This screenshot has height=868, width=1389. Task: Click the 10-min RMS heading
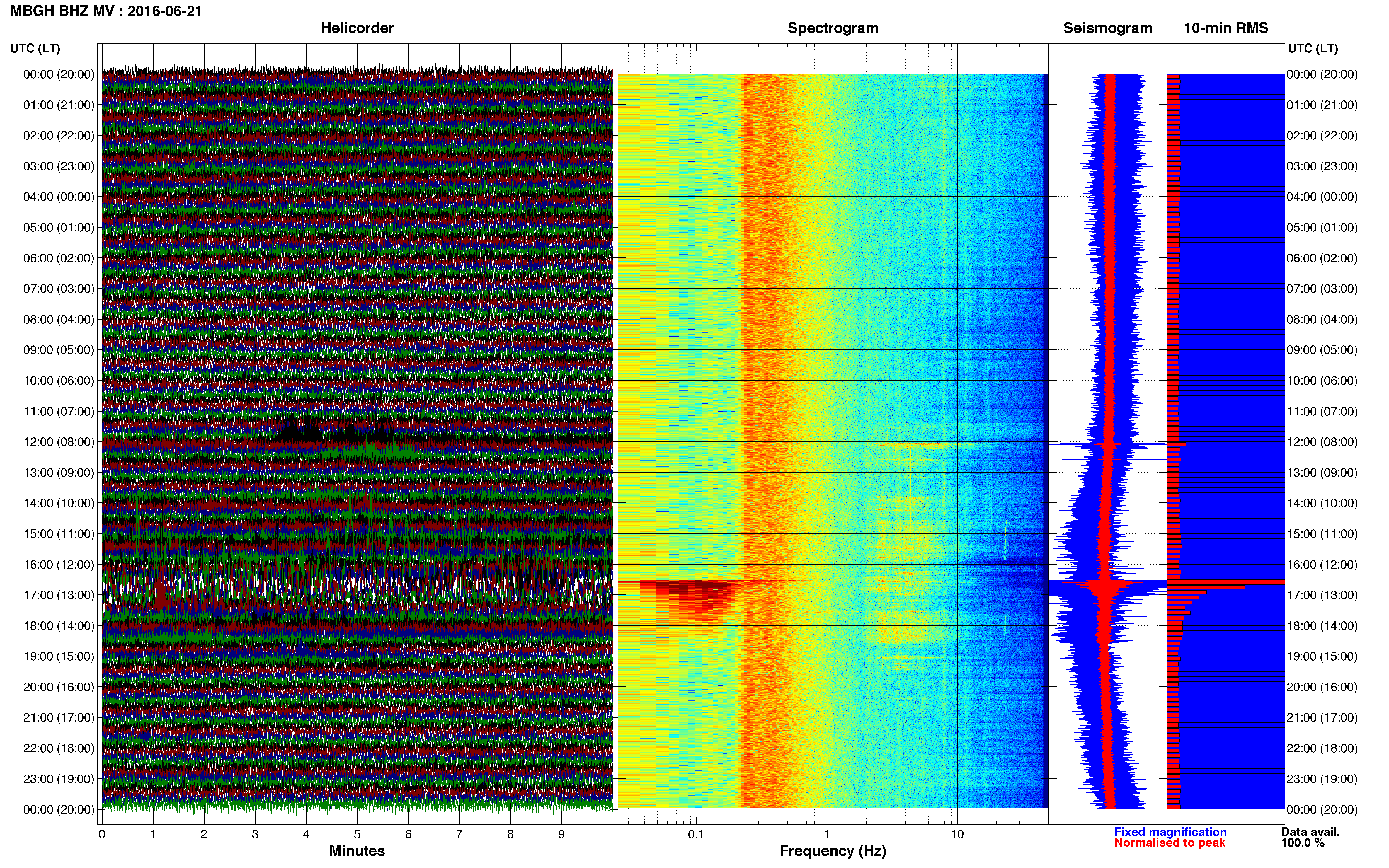coord(1226,28)
